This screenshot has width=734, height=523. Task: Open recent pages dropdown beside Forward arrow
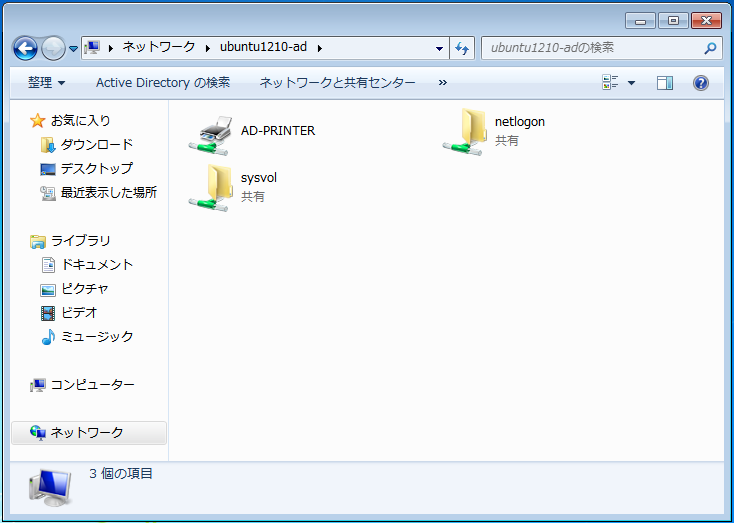click(73, 48)
